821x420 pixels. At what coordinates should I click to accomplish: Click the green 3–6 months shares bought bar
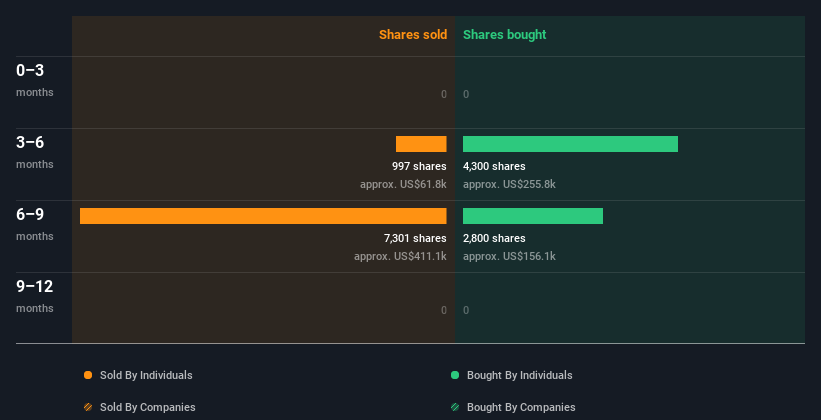click(x=570, y=144)
